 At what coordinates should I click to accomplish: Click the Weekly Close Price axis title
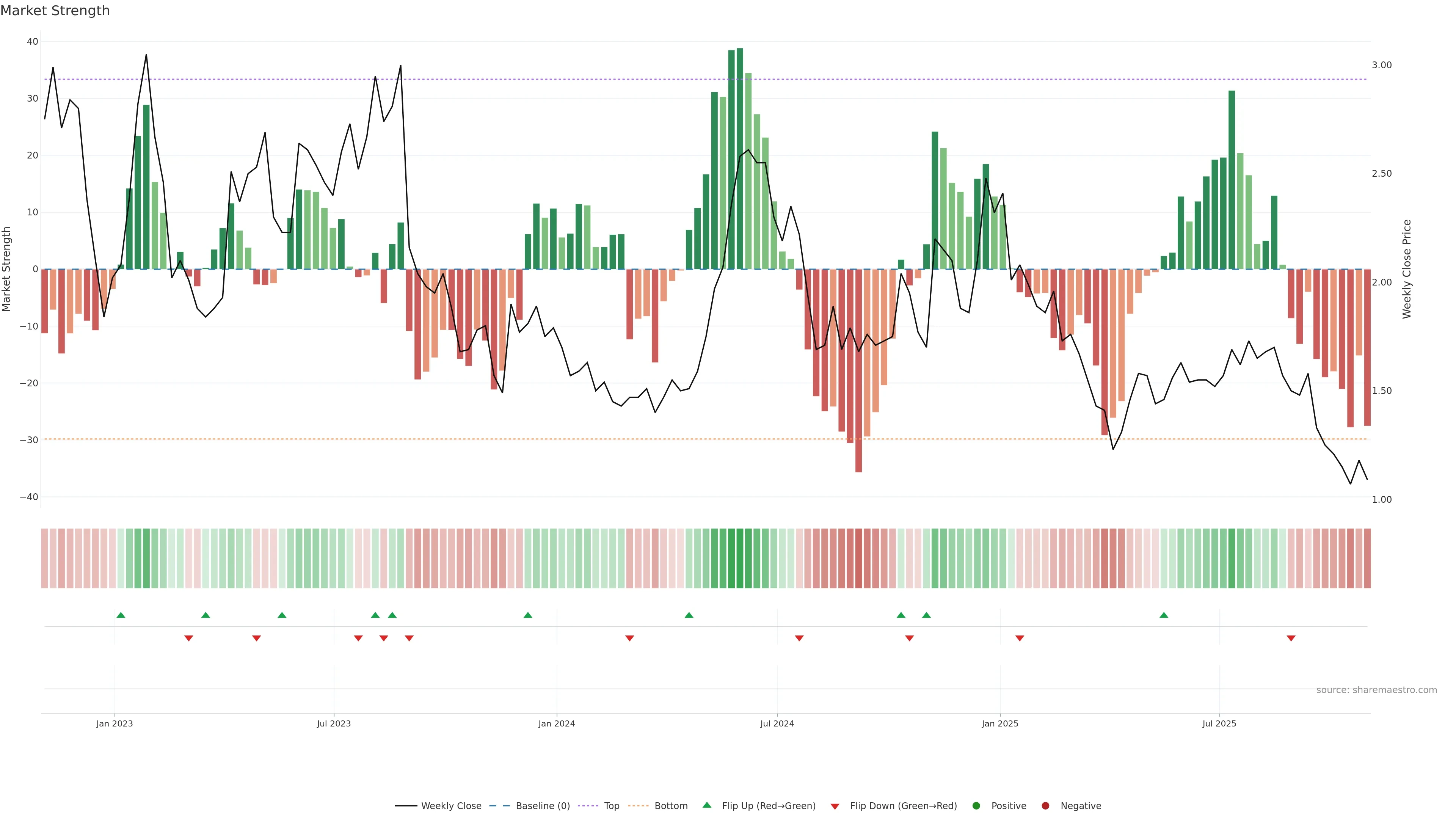click(x=1407, y=269)
